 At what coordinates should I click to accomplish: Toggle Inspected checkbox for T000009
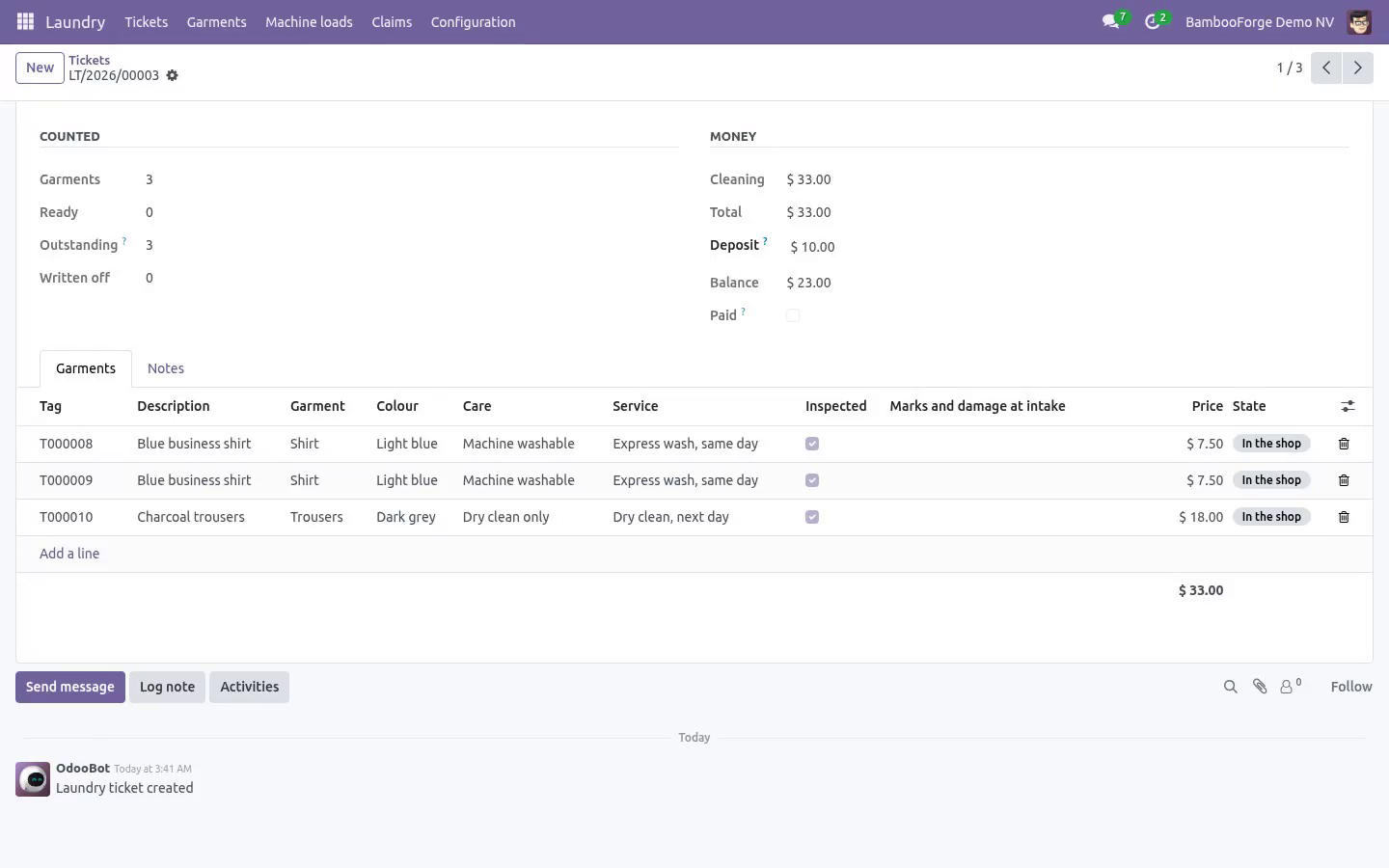(x=812, y=480)
